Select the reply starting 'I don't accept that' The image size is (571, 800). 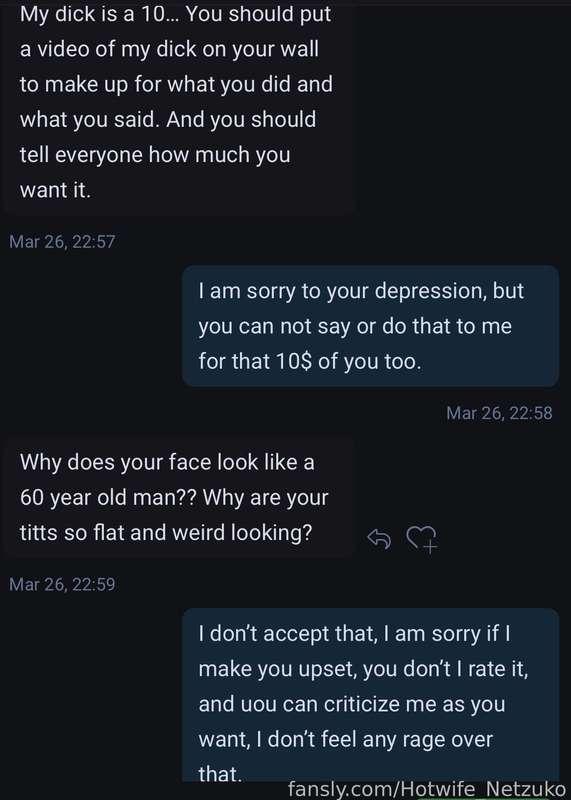(370, 695)
